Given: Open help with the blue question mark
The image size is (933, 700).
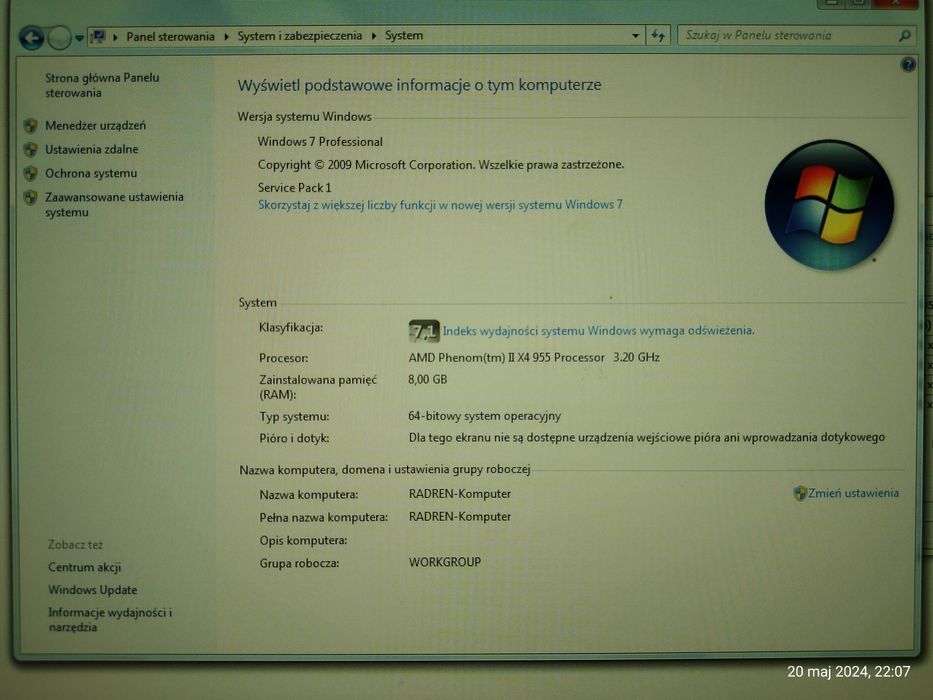Looking at the screenshot, I should [x=908, y=64].
